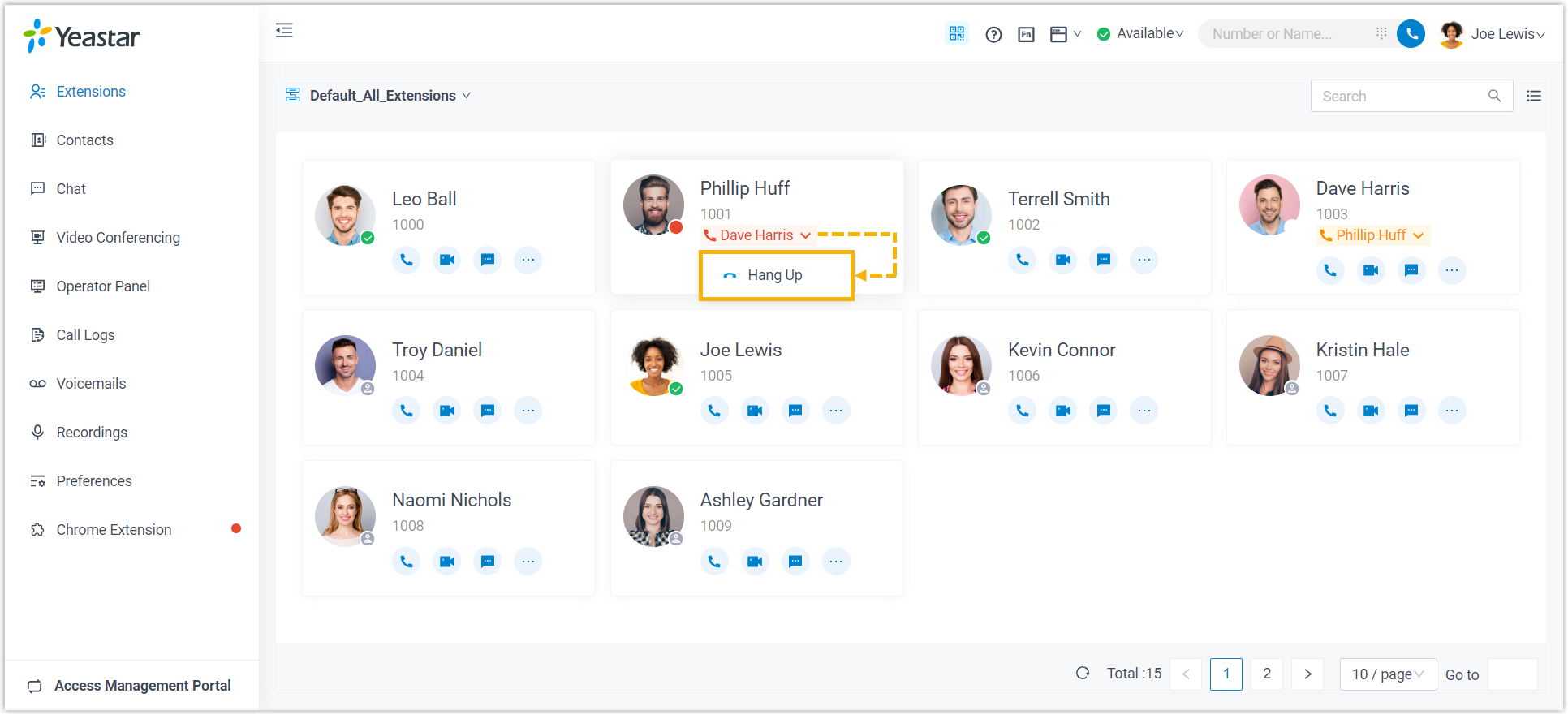Image resolution: width=1568 pixels, height=715 pixels.
Task: Call Naomi Nichols with audio icon
Action: point(407,562)
